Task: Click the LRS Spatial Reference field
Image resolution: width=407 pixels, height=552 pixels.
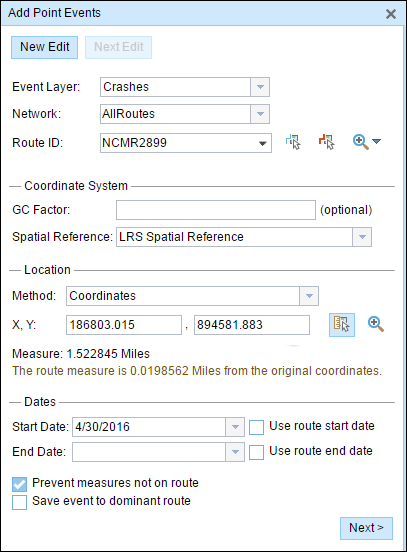Action: [234, 237]
